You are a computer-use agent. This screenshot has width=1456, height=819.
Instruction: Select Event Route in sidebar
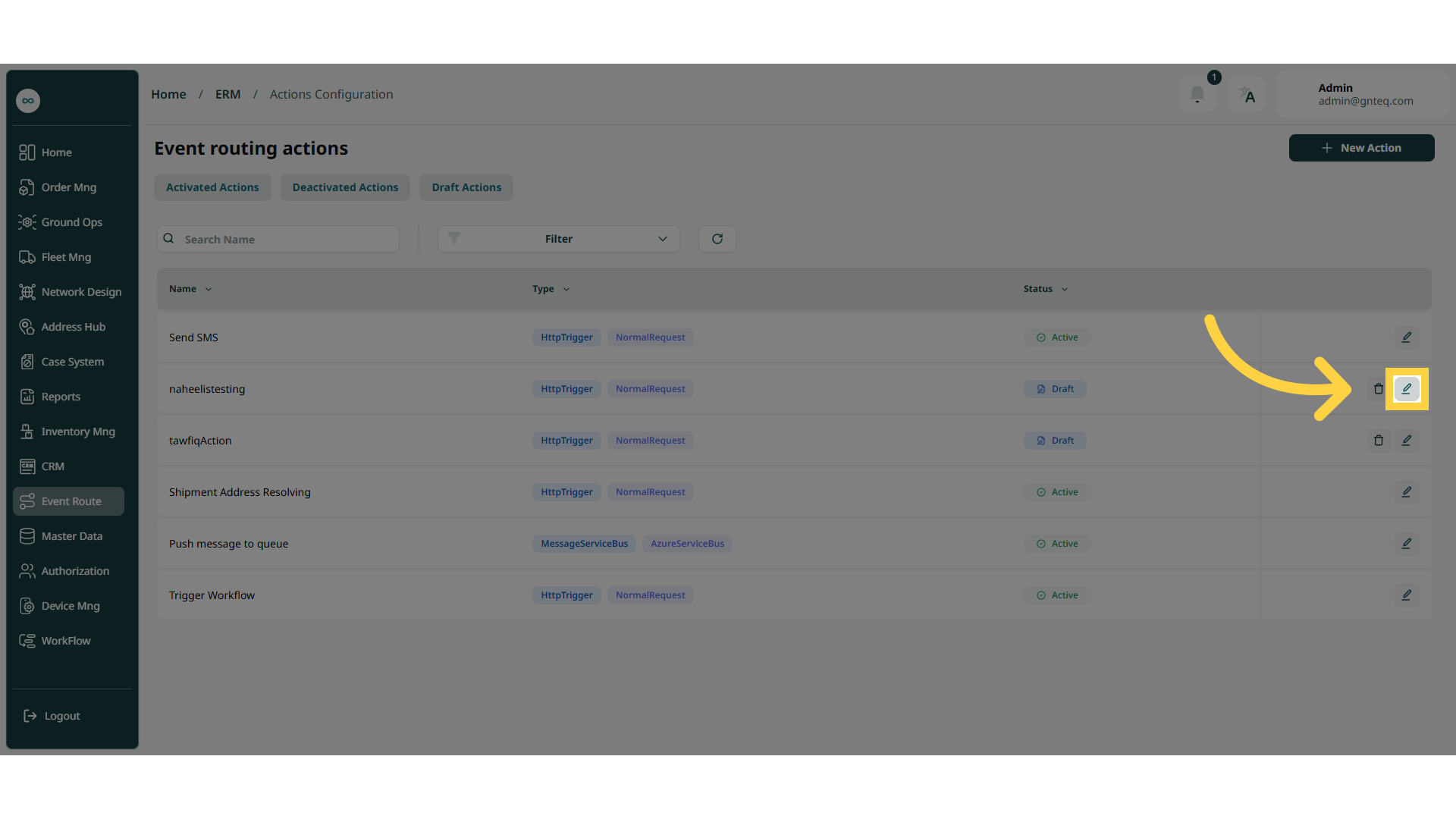(68, 501)
